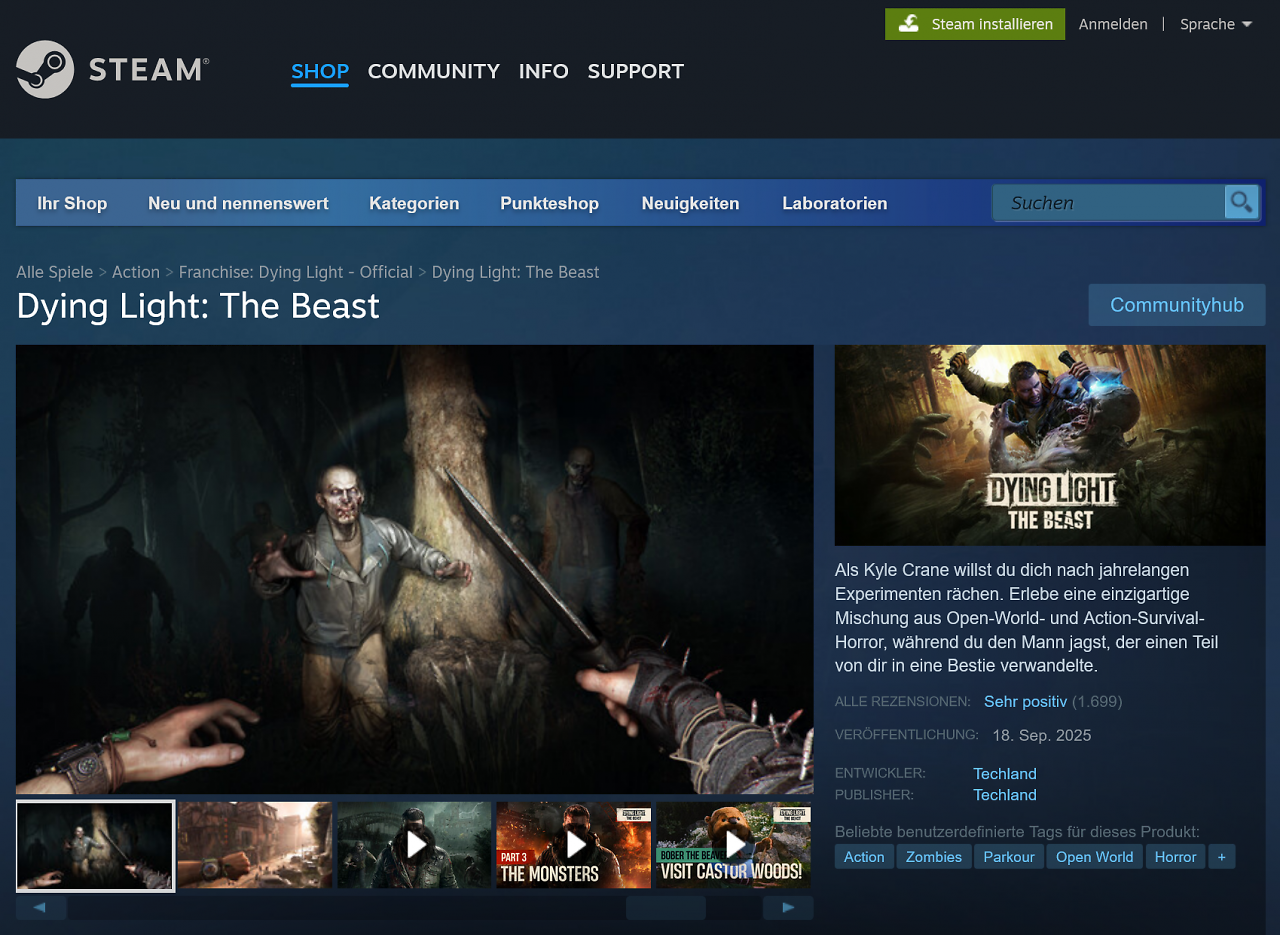Screen dimensions: 1280x935
Task: Click Steam installieren button
Action: click(x=975, y=24)
